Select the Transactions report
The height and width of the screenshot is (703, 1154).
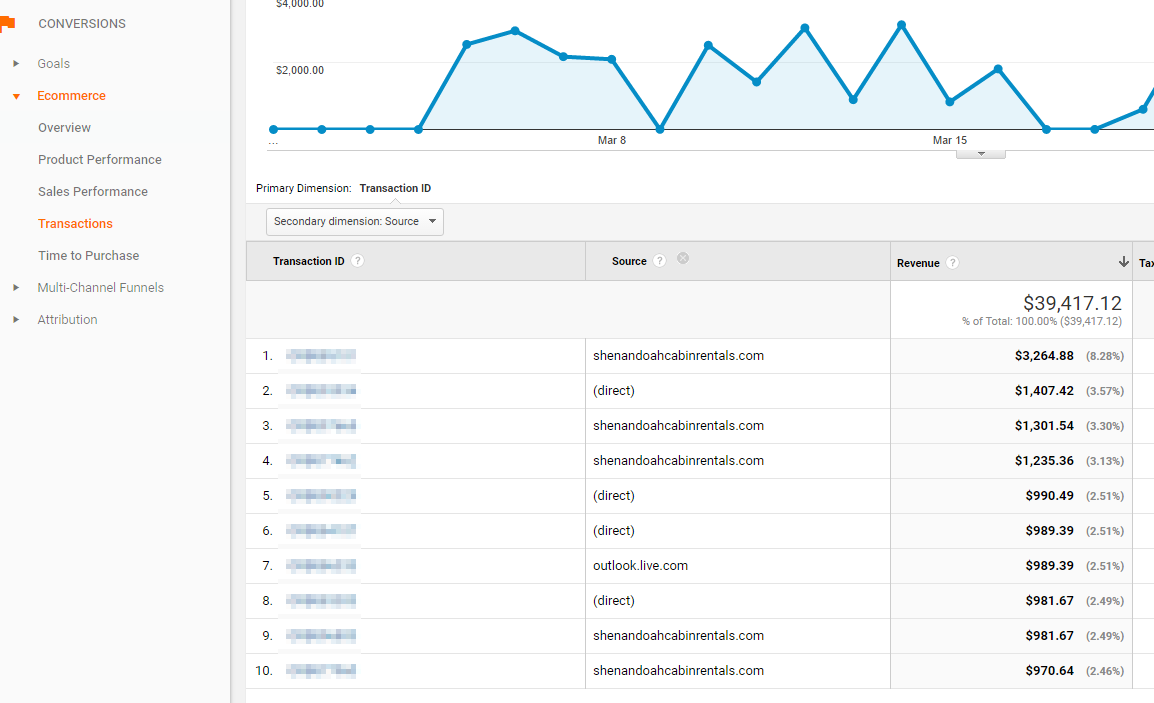[75, 224]
